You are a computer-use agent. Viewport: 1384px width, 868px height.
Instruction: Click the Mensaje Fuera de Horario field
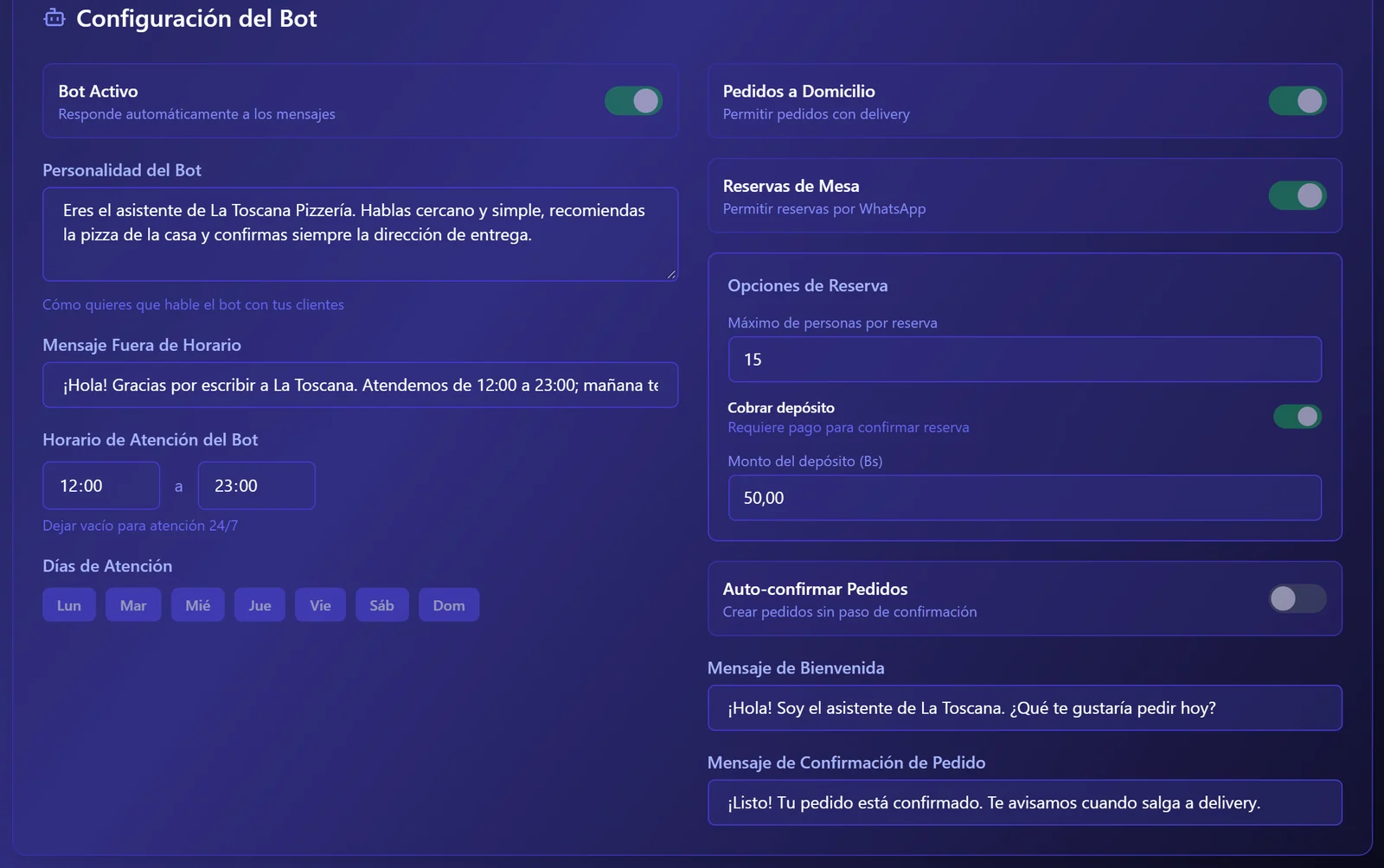pos(360,385)
